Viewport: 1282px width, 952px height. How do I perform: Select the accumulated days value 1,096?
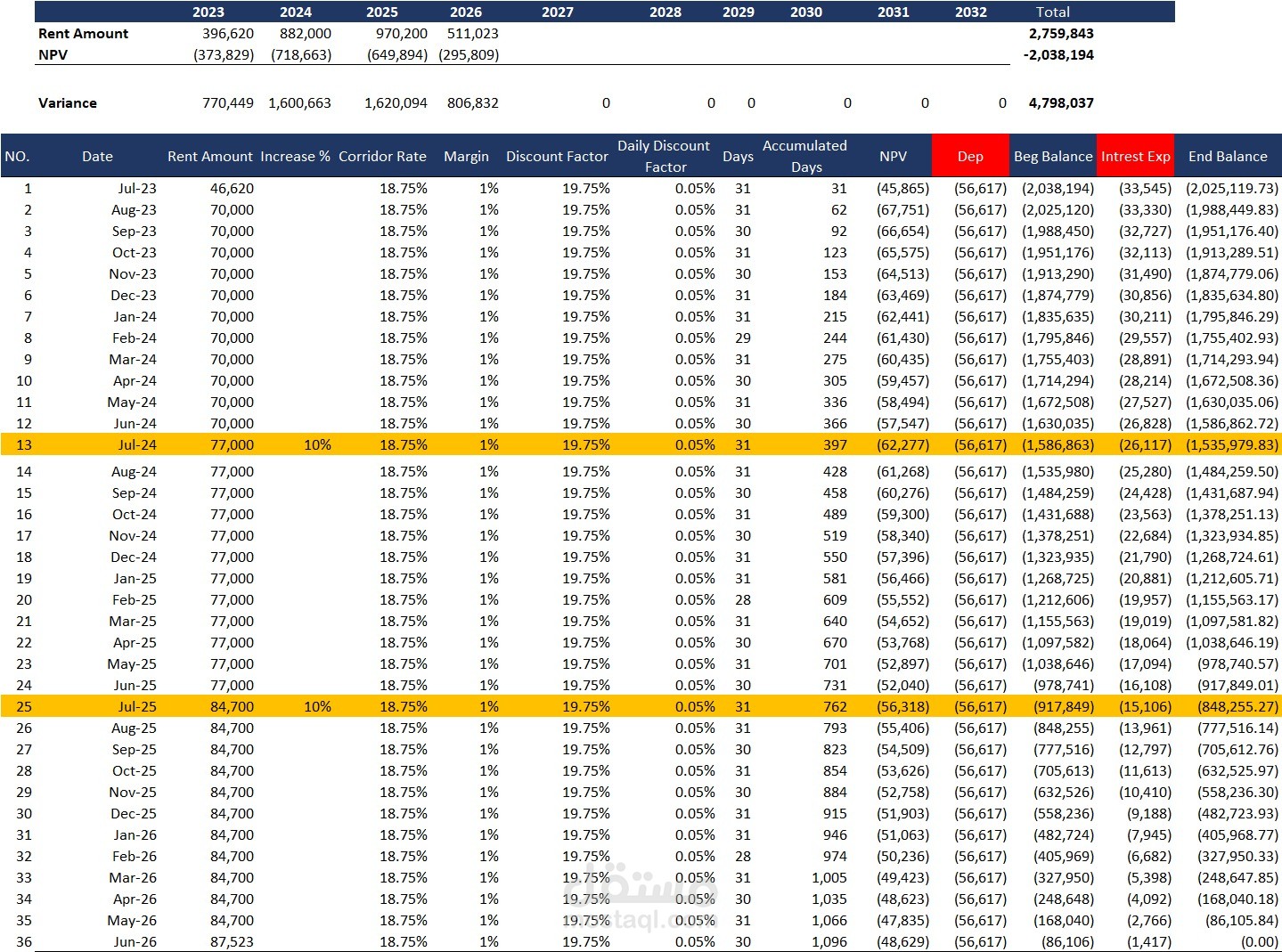pyautogui.click(x=829, y=941)
